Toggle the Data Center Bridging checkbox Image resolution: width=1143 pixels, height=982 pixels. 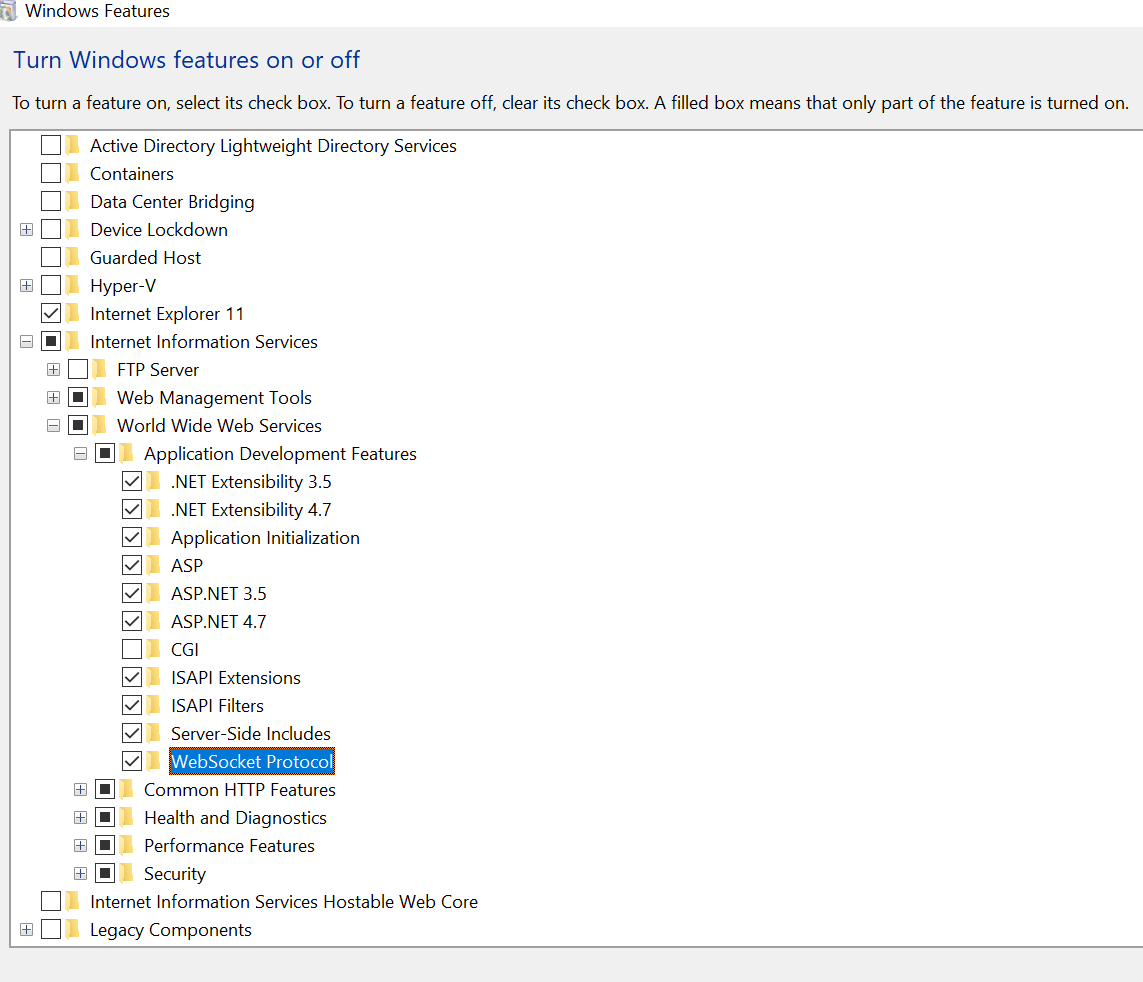click(x=51, y=202)
